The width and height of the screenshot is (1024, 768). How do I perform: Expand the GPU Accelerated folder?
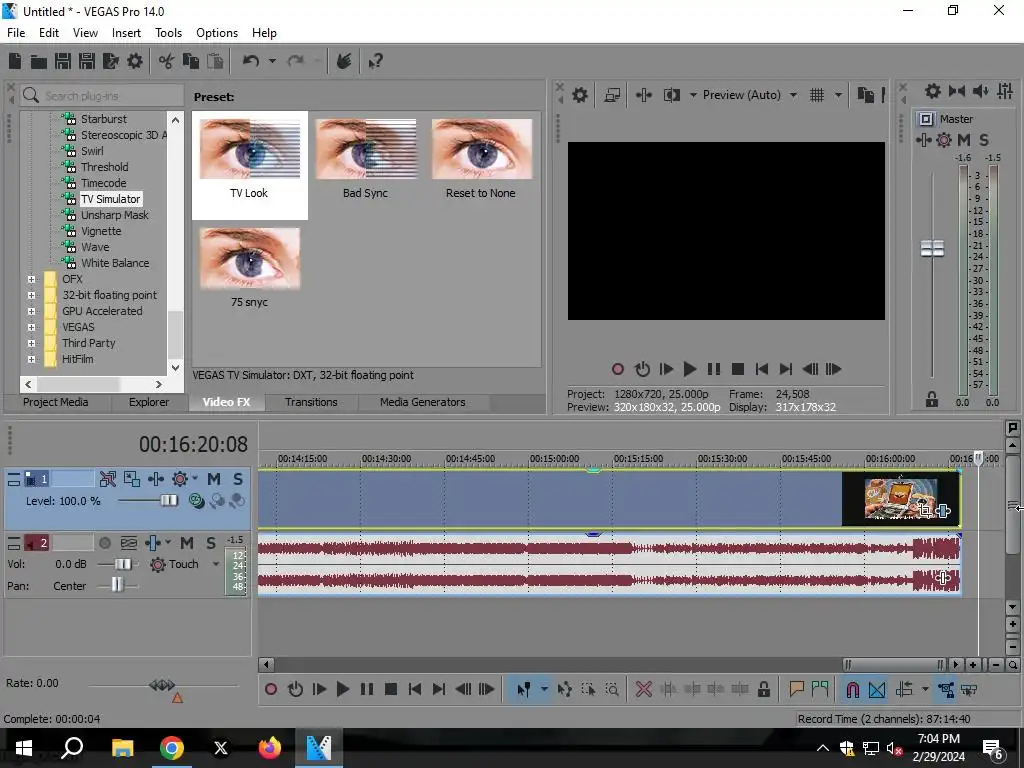(31, 311)
